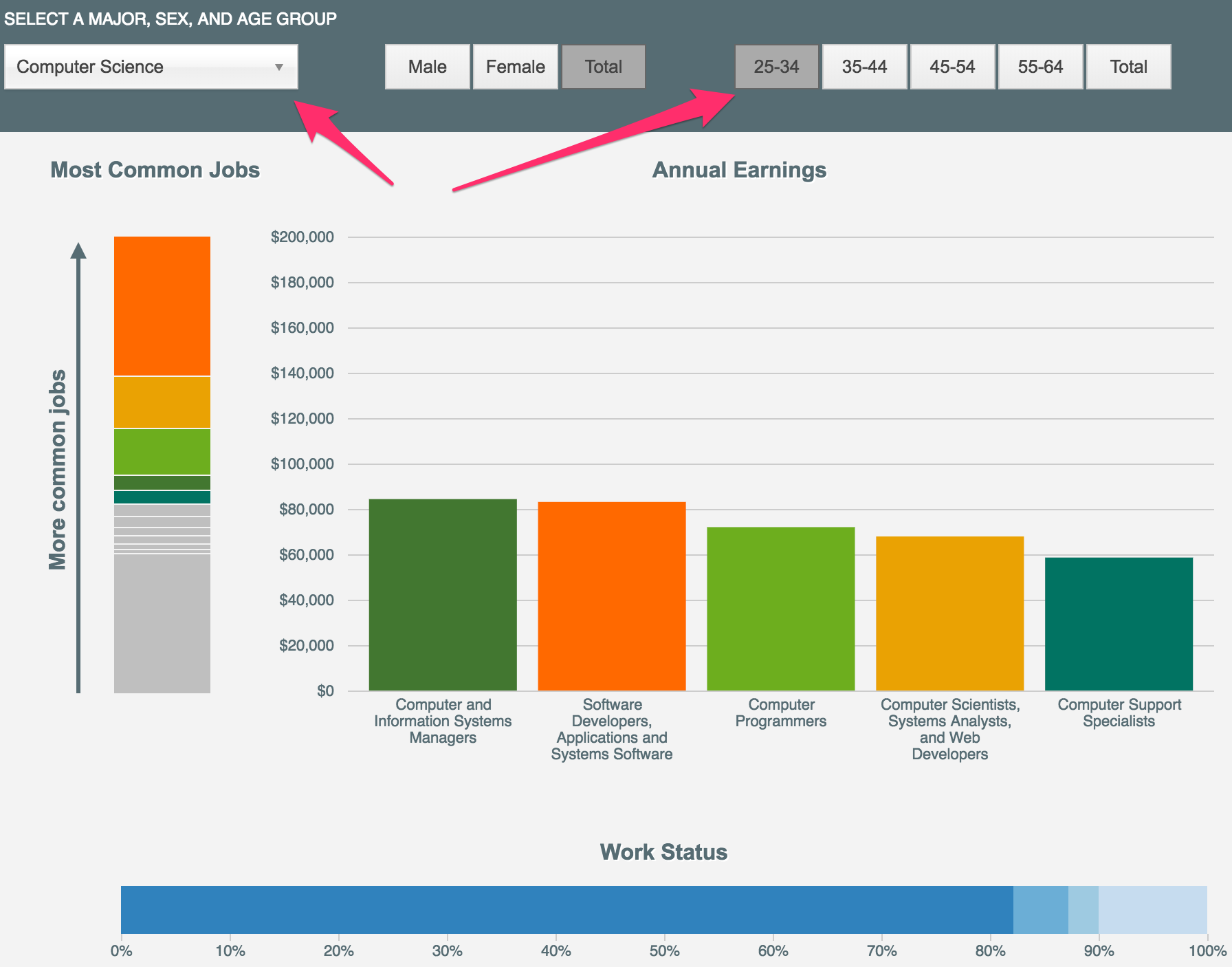Viewport: 1232px width, 967px height.
Task: Switch to the 35-44 age group
Action: (864, 67)
